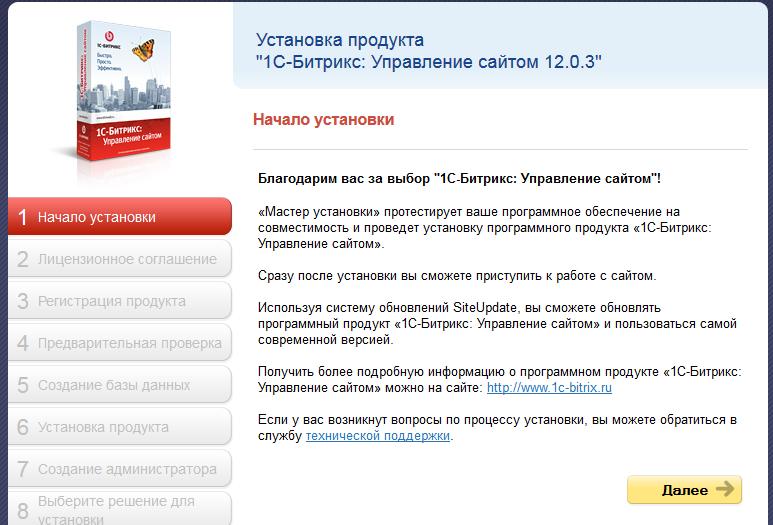
Task: Click the butterfly on the product box
Action: tap(143, 50)
